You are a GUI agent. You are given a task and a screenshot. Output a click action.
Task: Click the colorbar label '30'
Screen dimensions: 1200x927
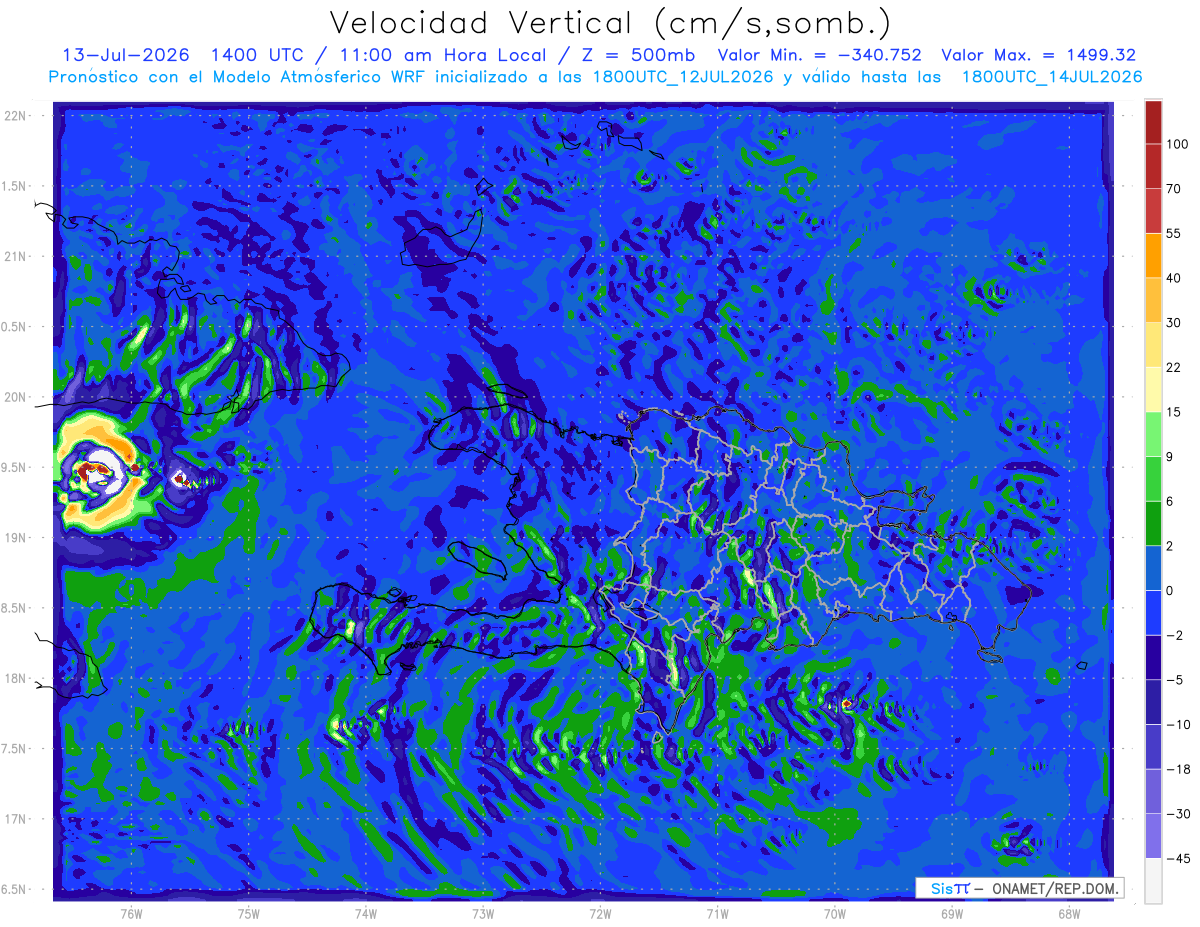click(1173, 323)
